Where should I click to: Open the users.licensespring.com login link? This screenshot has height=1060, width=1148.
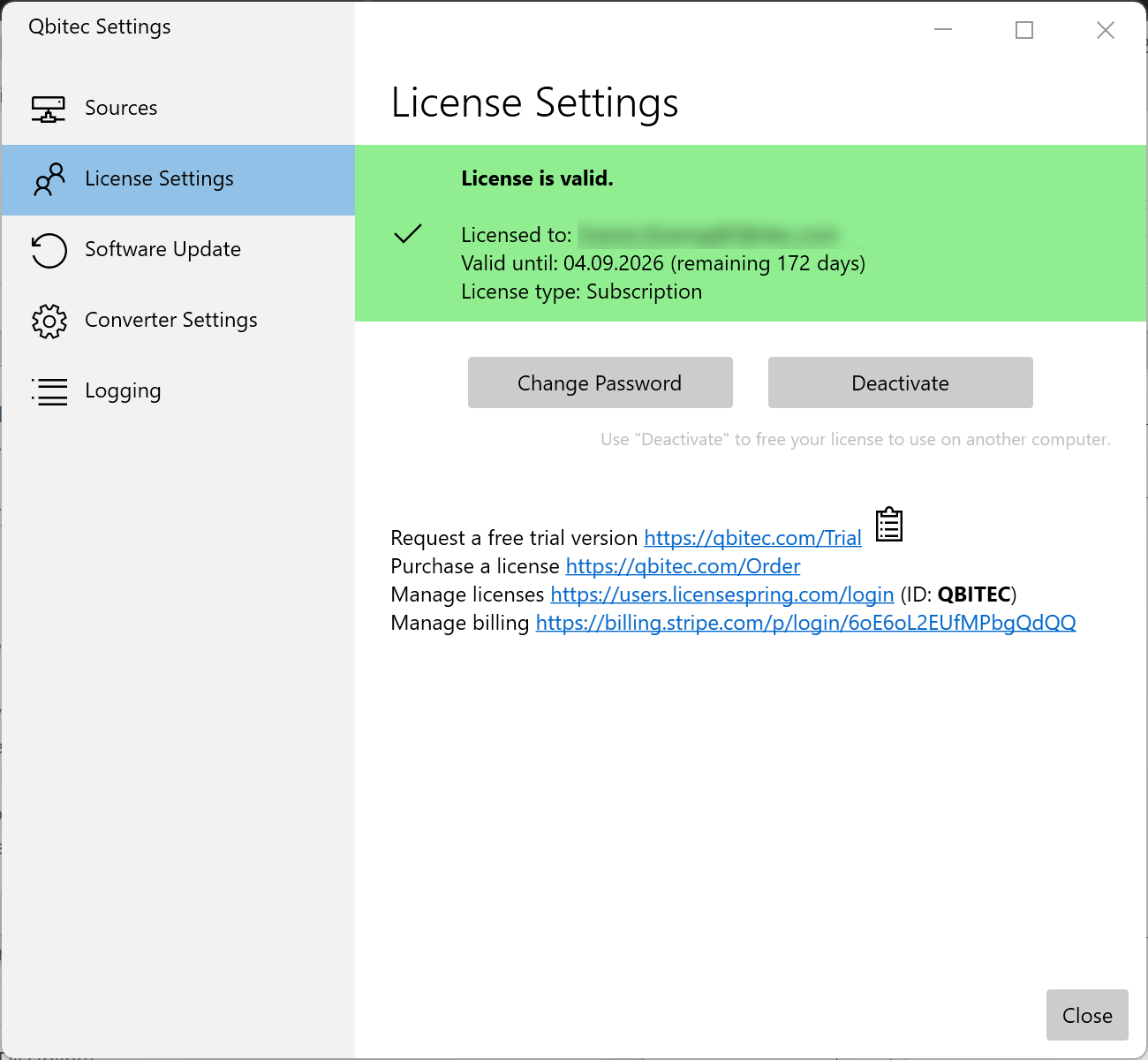[721, 594]
